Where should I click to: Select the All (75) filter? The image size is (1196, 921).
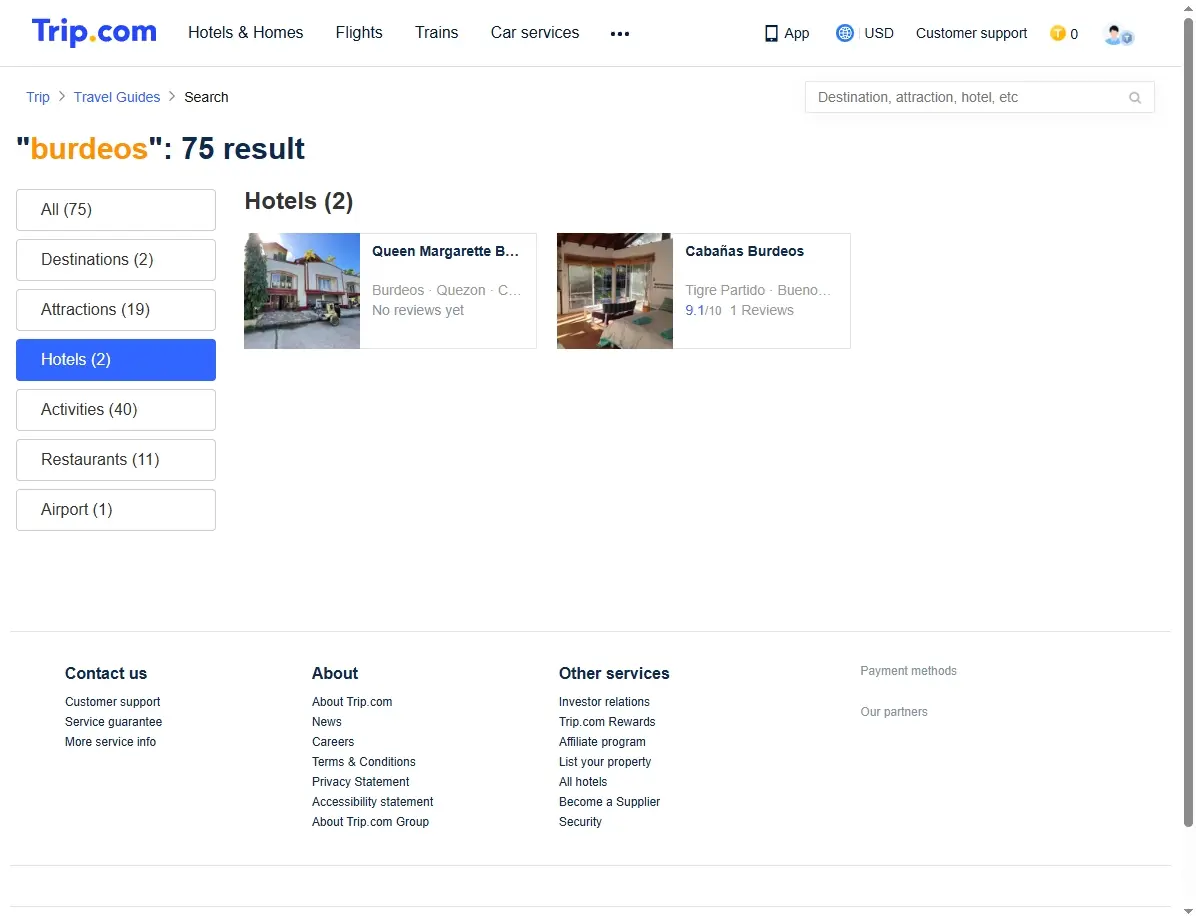click(x=116, y=210)
